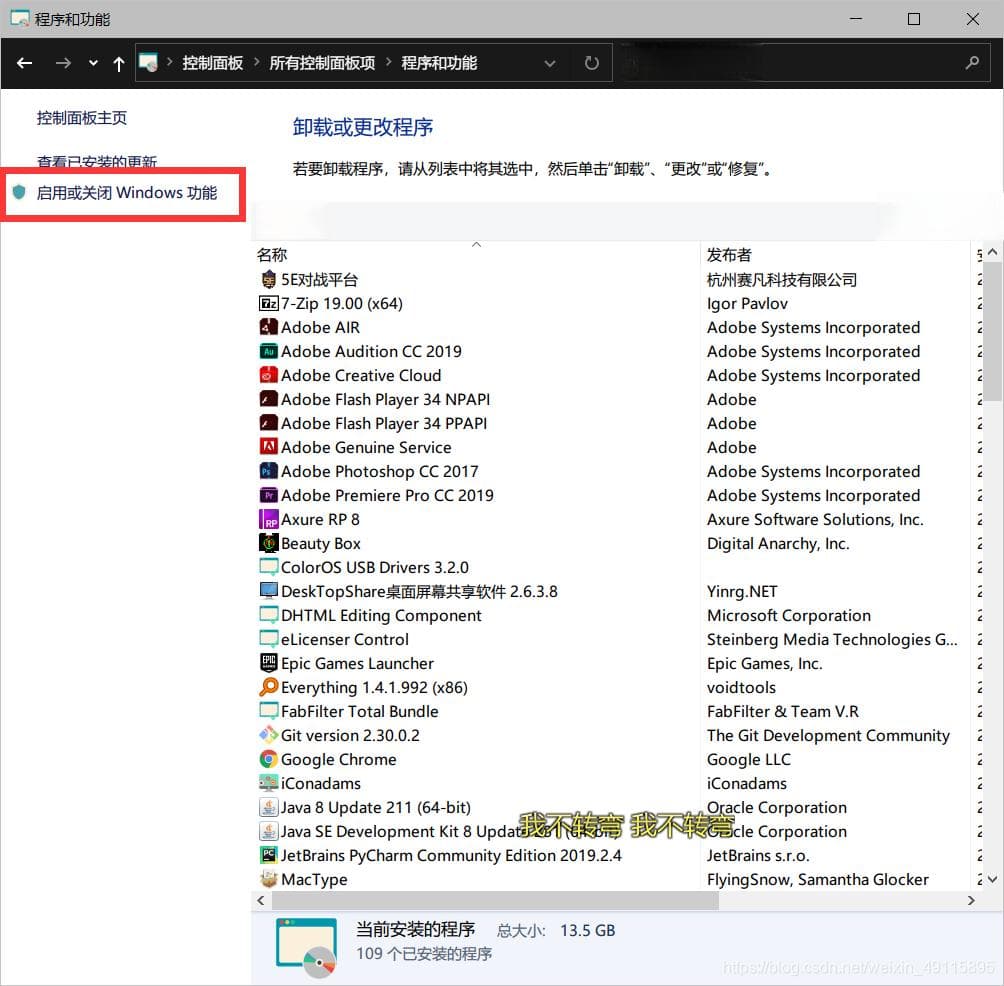Select Adobe Audition CC 2019 icon
Screen dimensions: 1004x986
[268, 352]
